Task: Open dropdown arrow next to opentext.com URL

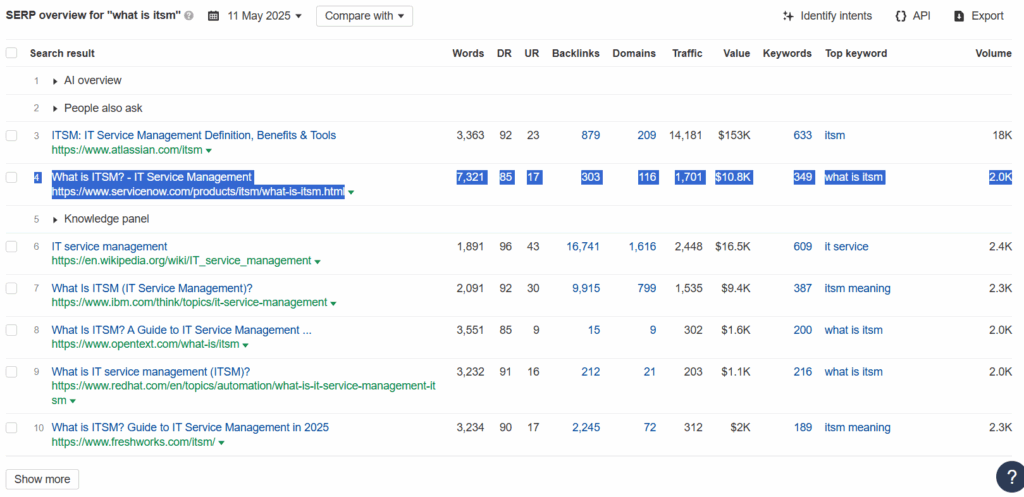Action: 246,345
